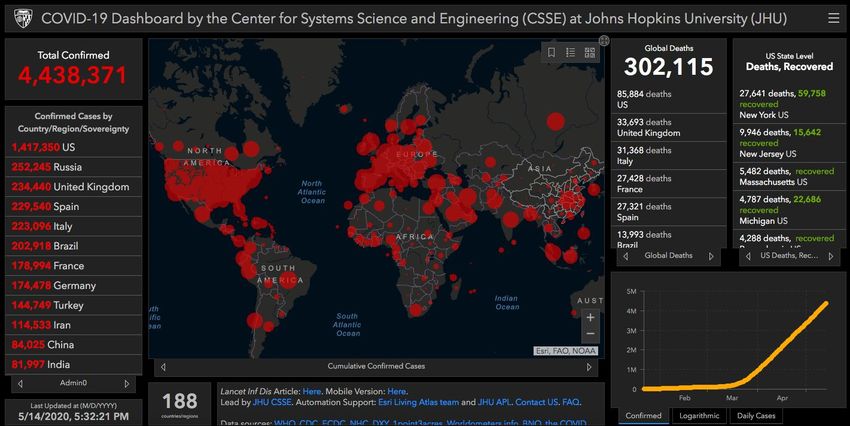The height and width of the screenshot is (426, 850).
Task: Select Iran in confirmed cases list
Action: (x=74, y=325)
